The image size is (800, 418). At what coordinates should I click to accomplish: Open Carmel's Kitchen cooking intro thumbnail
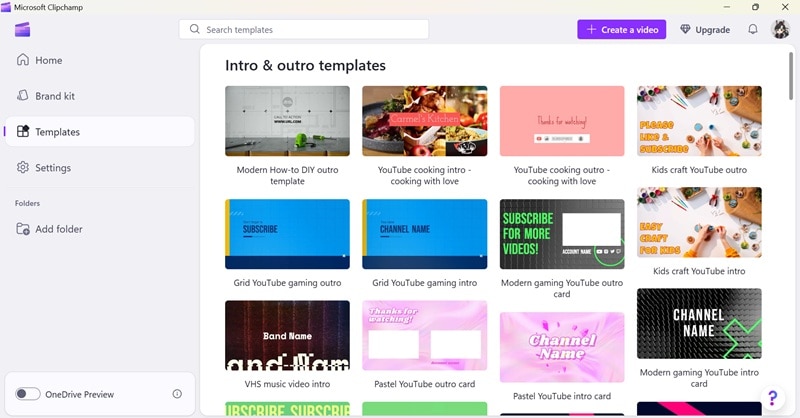pos(424,121)
